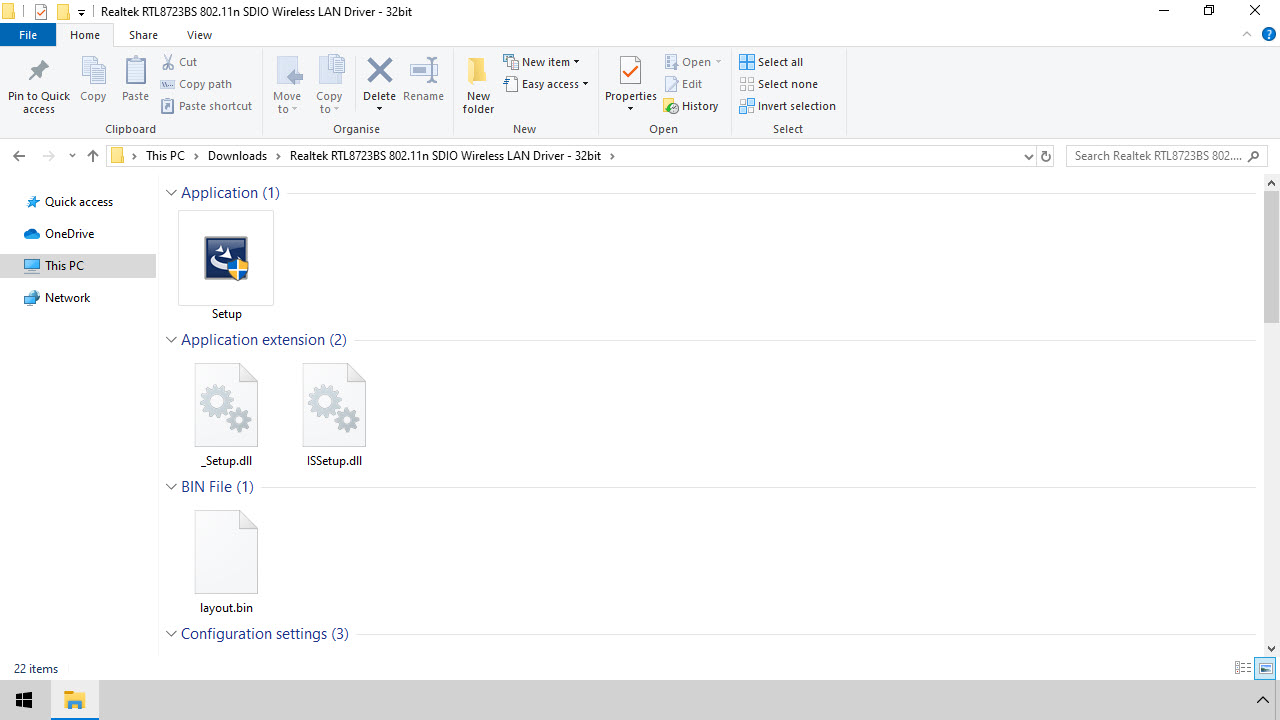
Task: Click the search magnifier icon
Action: tap(1255, 156)
